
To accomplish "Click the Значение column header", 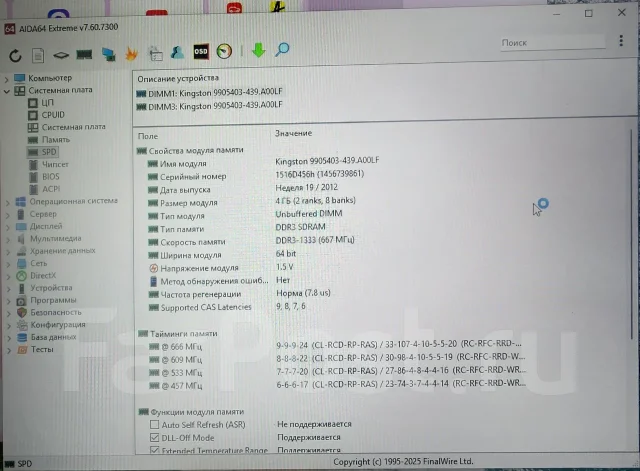I will (x=293, y=133).
